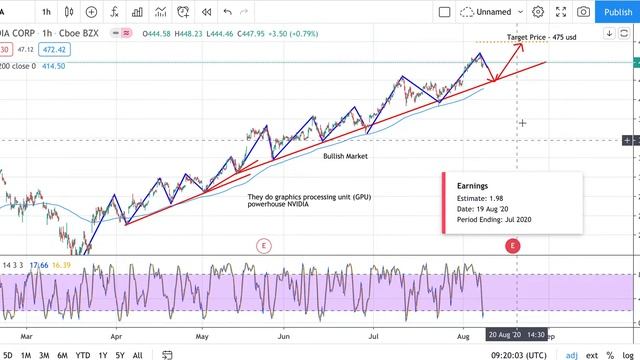Click the moving average value 414.50

point(53,66)
